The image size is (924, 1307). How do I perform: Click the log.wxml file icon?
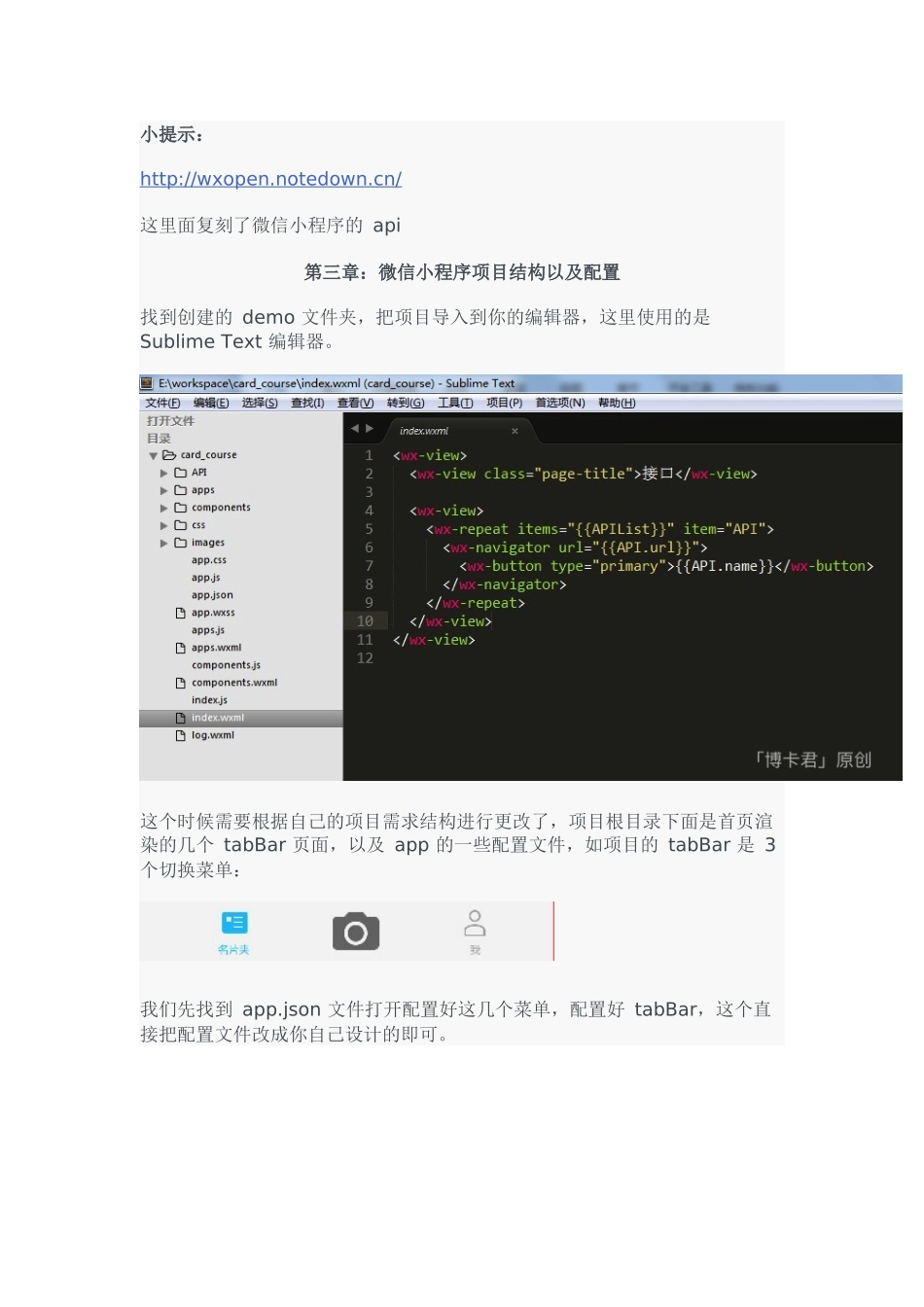[180, 736]
